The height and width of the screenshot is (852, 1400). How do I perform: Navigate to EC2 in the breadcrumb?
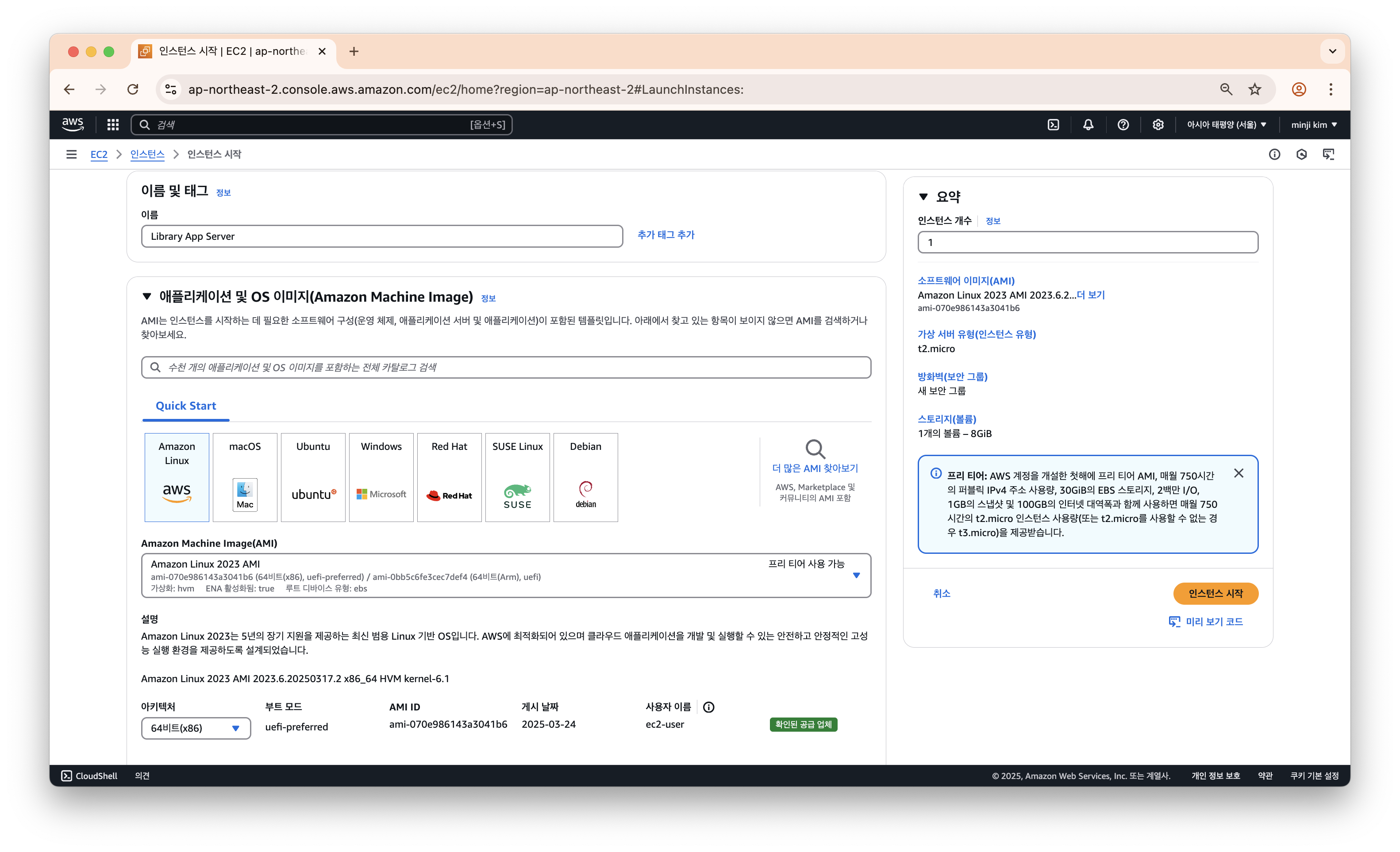click(99, 154)
